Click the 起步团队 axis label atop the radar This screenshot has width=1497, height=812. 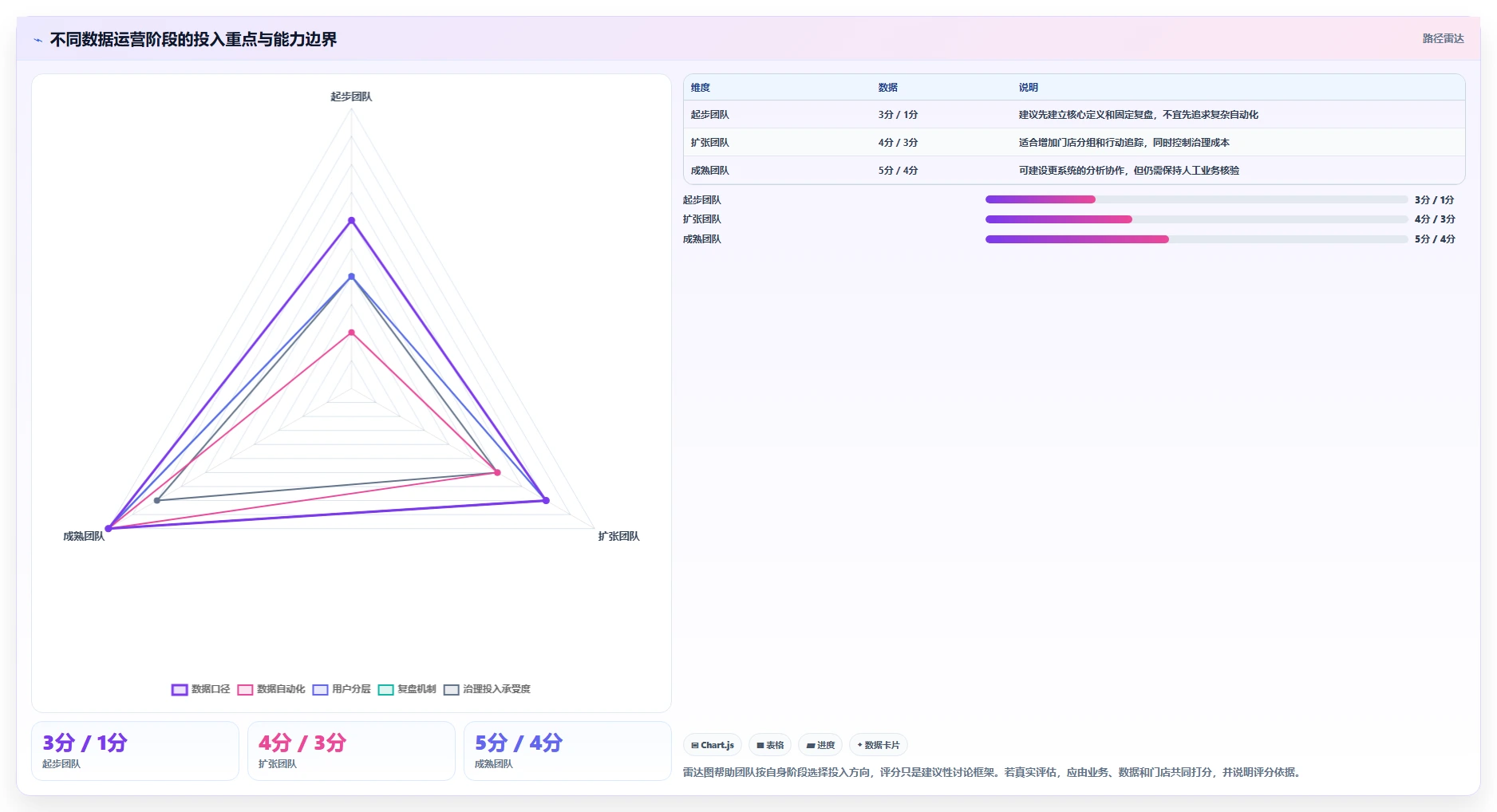coord(351,97)
